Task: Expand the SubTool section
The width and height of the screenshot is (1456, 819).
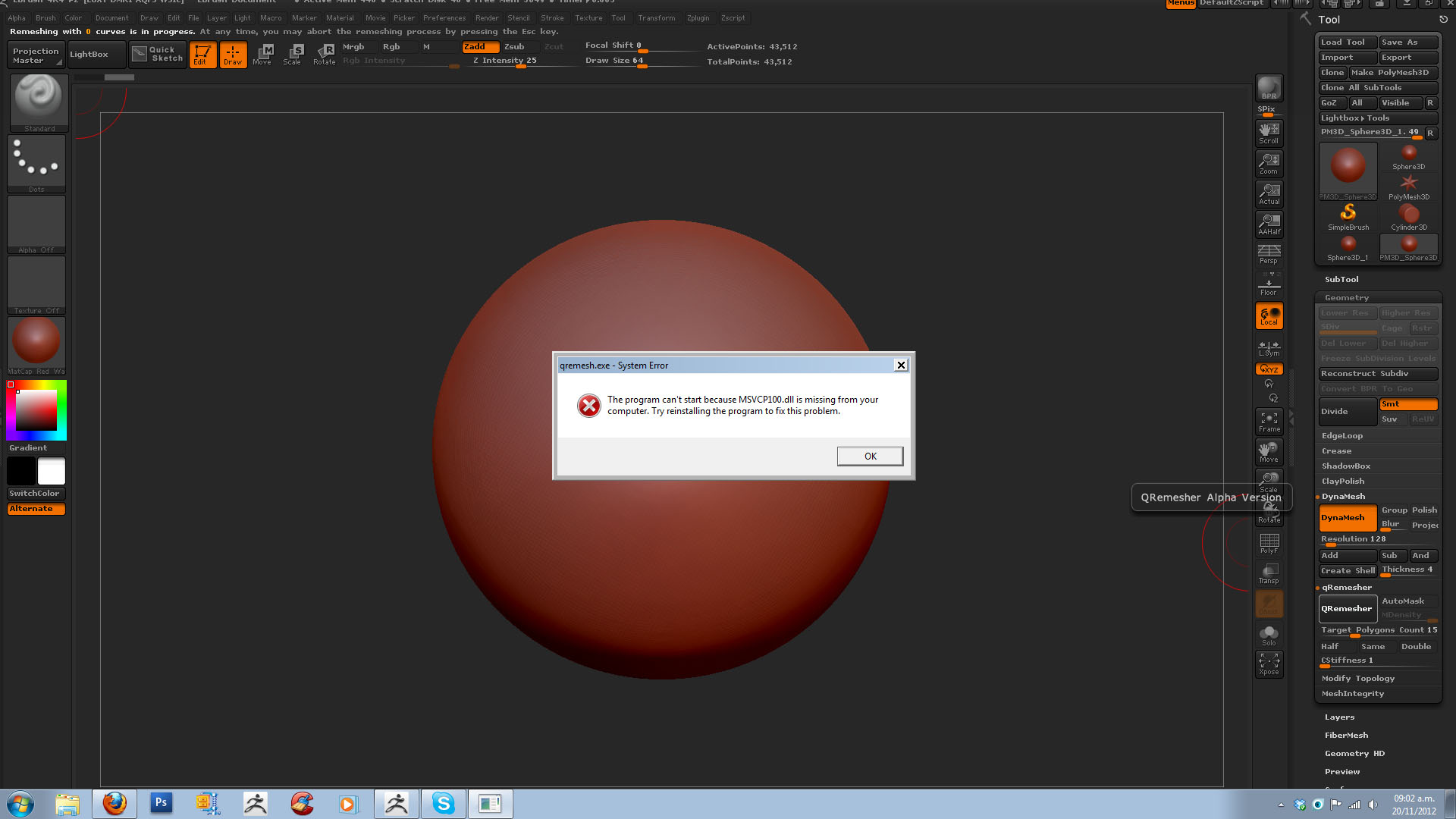Action: pos(1341,280)
